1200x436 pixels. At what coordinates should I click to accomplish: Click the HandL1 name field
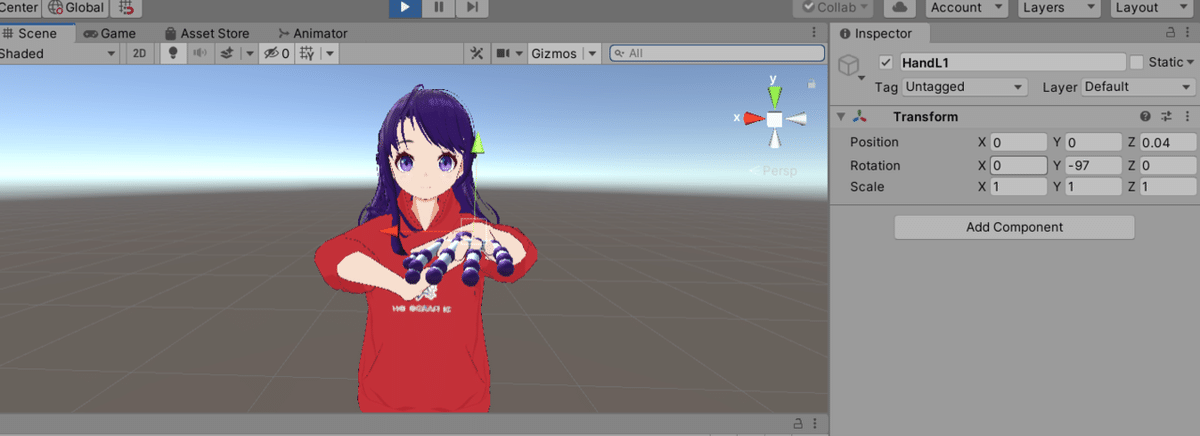[1013, 63]
